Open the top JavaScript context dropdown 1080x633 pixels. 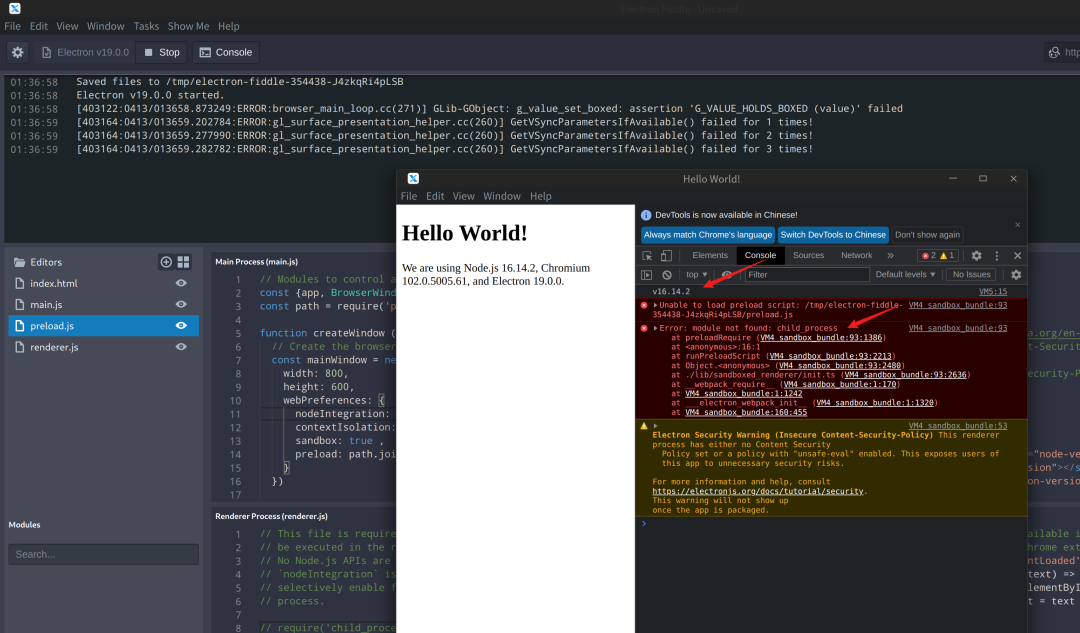696,275
